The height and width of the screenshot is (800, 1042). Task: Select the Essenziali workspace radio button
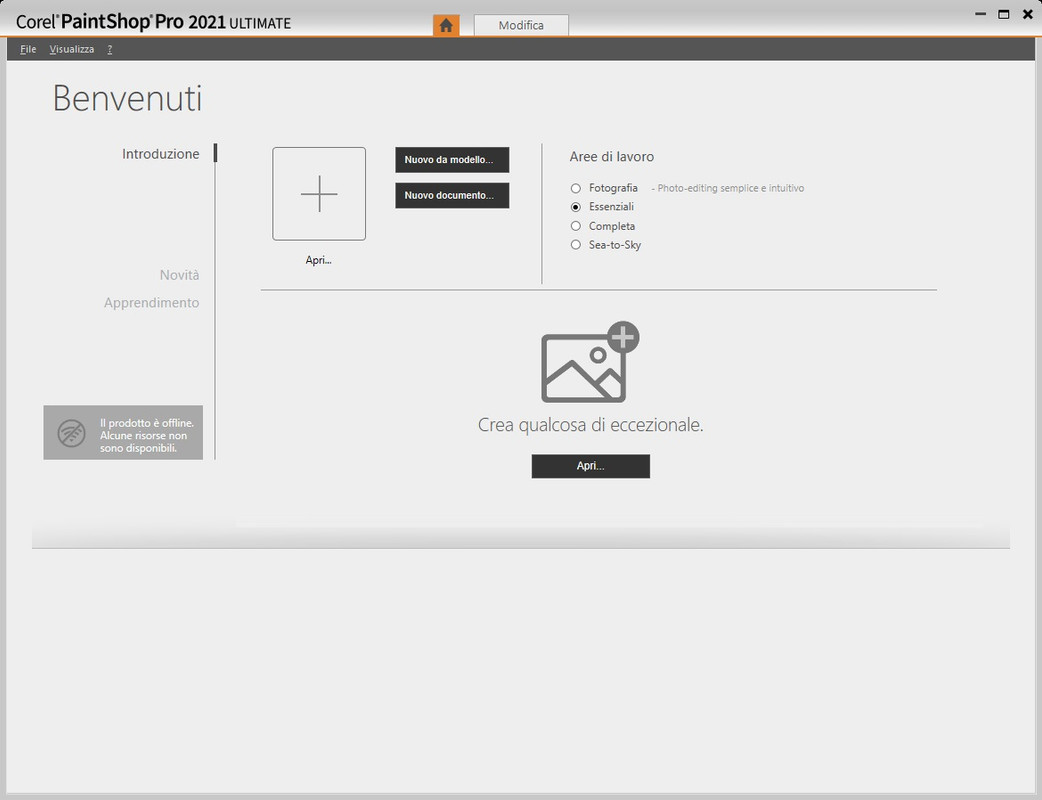(x=575, y=207)
